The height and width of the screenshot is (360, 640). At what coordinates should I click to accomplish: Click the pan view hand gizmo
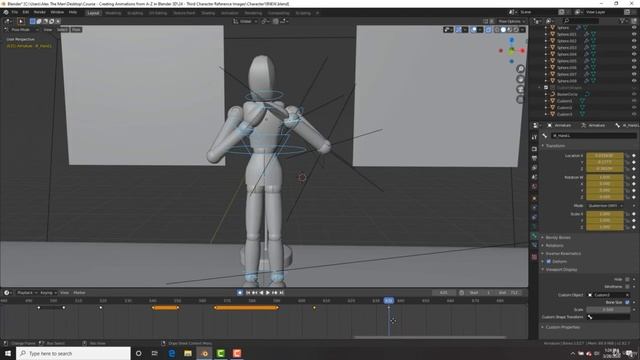520,79
